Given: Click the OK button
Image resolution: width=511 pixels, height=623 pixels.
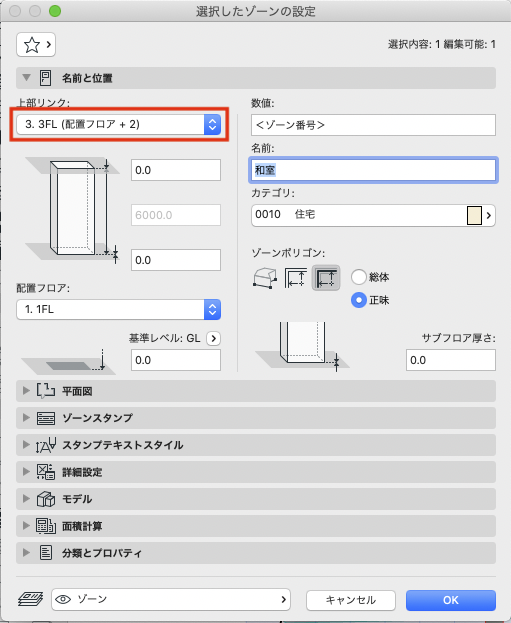Looking at the screenshot, I should 451,600.
